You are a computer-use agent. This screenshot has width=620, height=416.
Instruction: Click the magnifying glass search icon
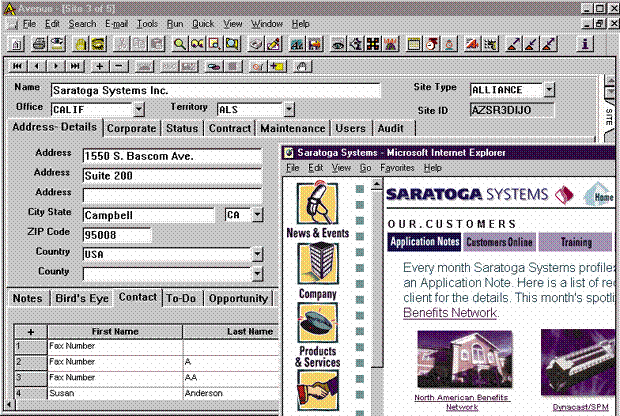point(180,44)
